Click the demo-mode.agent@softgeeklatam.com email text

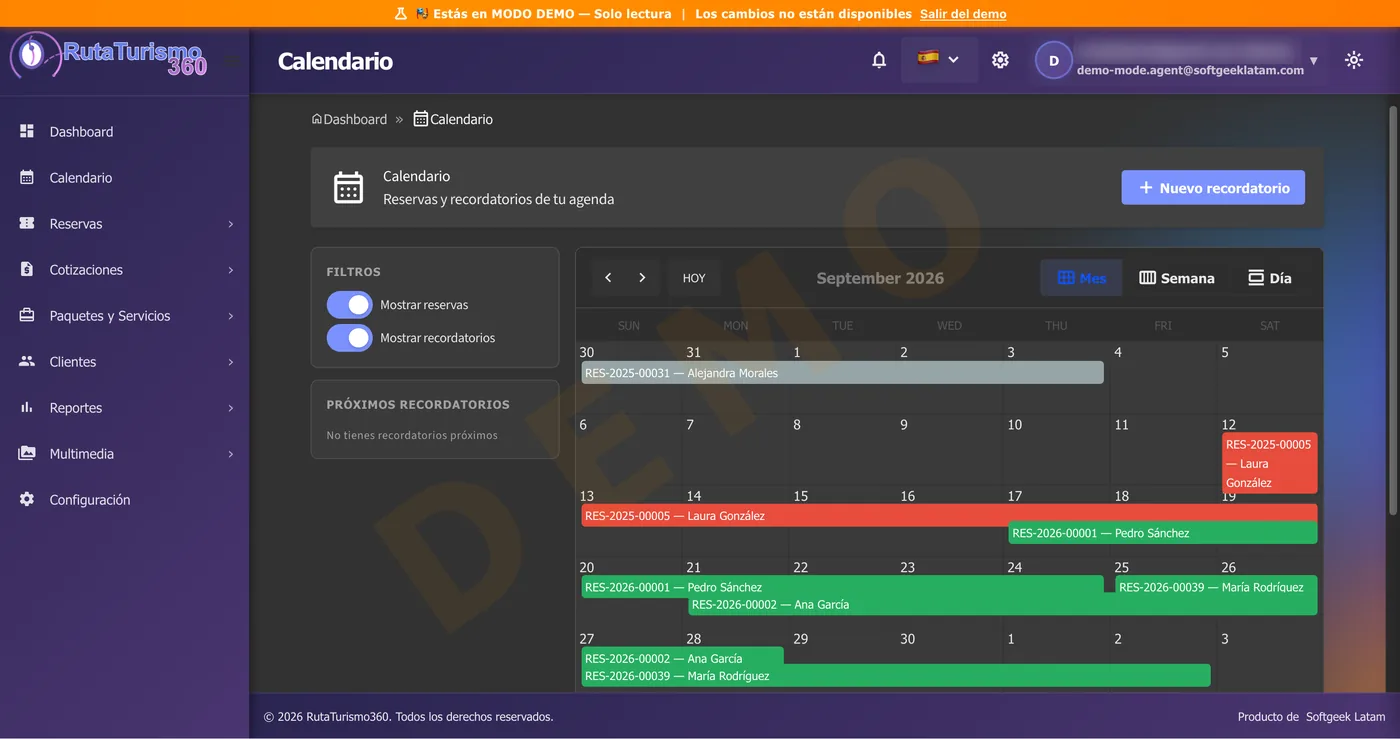click(1190, 70)
